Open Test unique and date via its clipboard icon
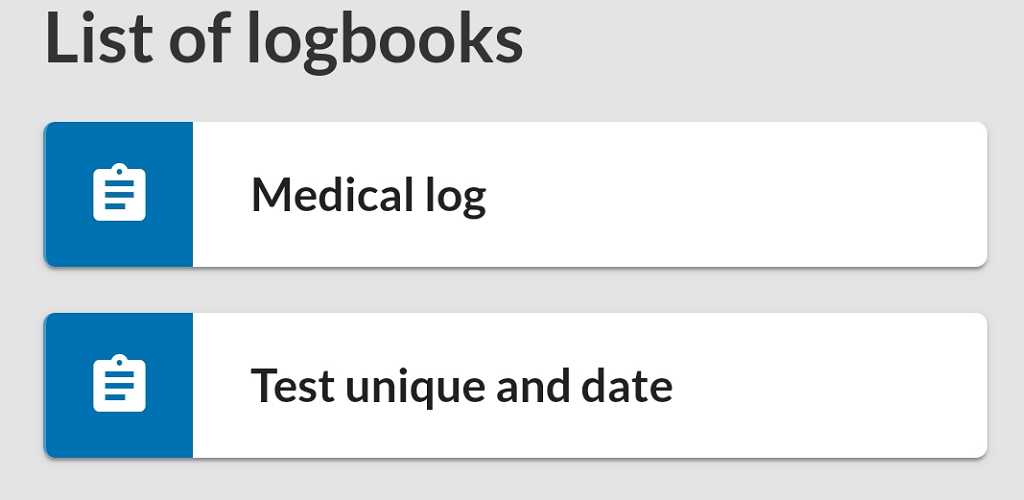 tap(120, 383)
